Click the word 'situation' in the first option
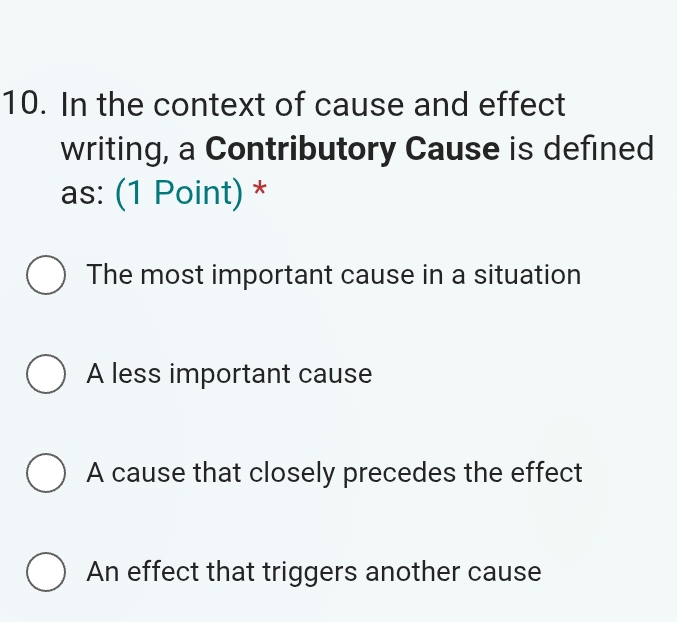This screenshot has height=644, width=677. (529, 275)
